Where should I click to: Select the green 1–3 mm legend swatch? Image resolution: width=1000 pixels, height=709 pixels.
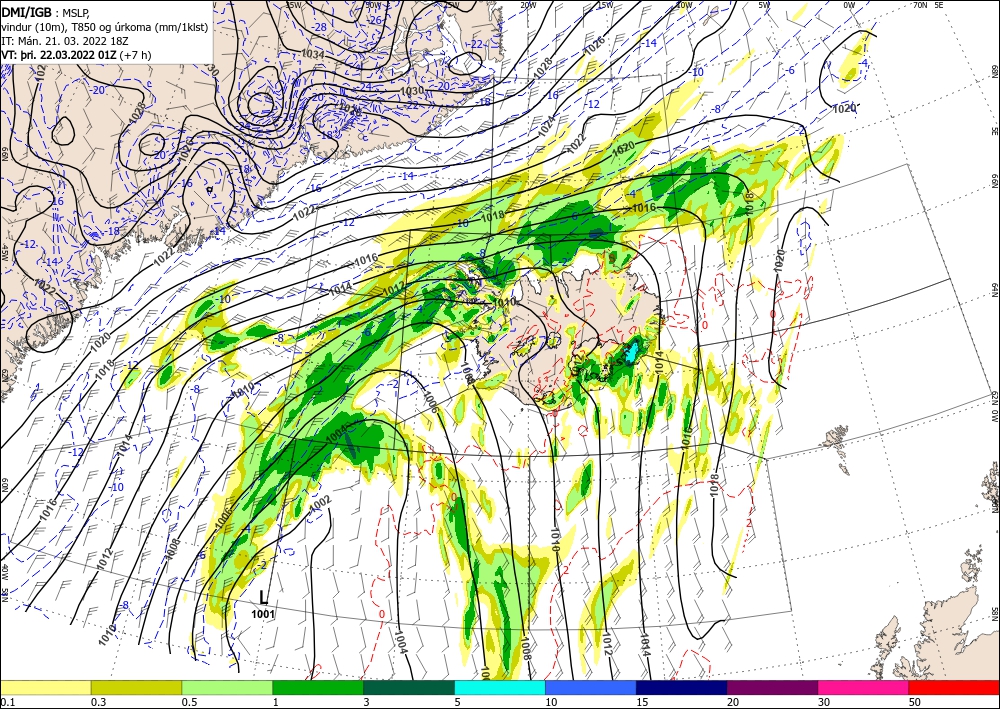(x=318, y=687)
